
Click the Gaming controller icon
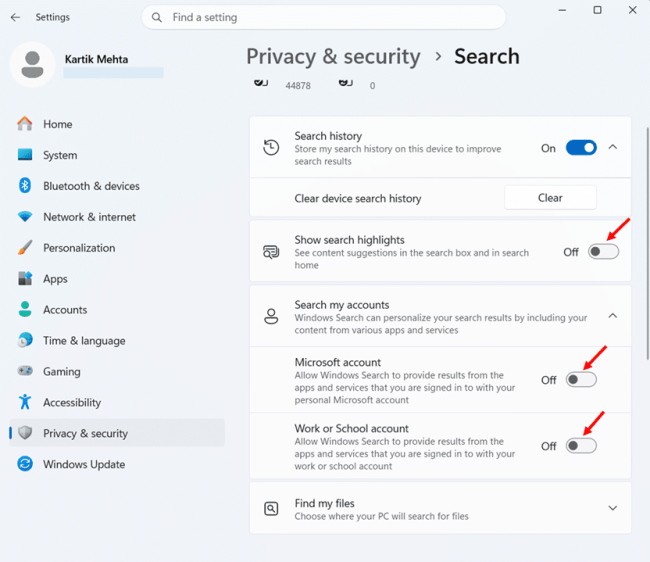coord(25,371)
